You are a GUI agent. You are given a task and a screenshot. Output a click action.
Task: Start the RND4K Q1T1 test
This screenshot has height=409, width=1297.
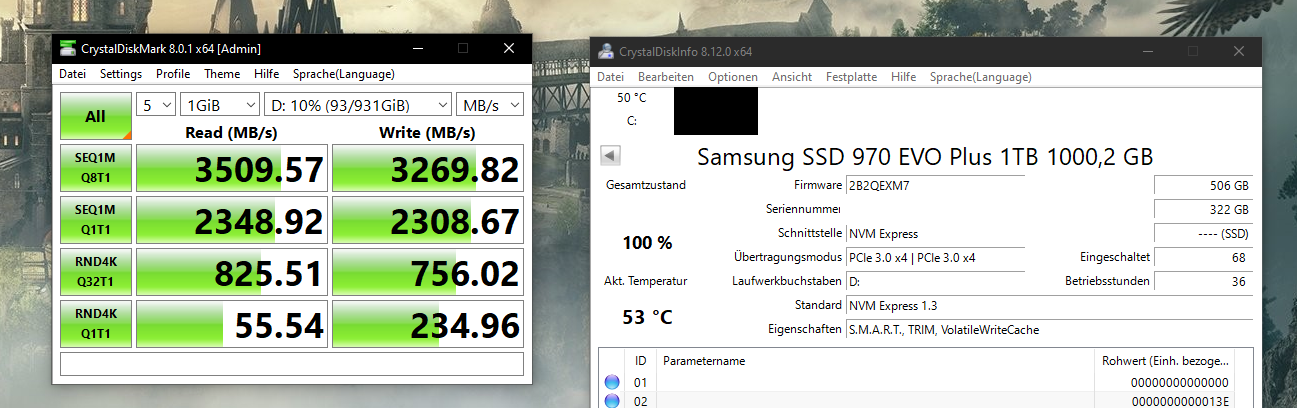point(95,323)
